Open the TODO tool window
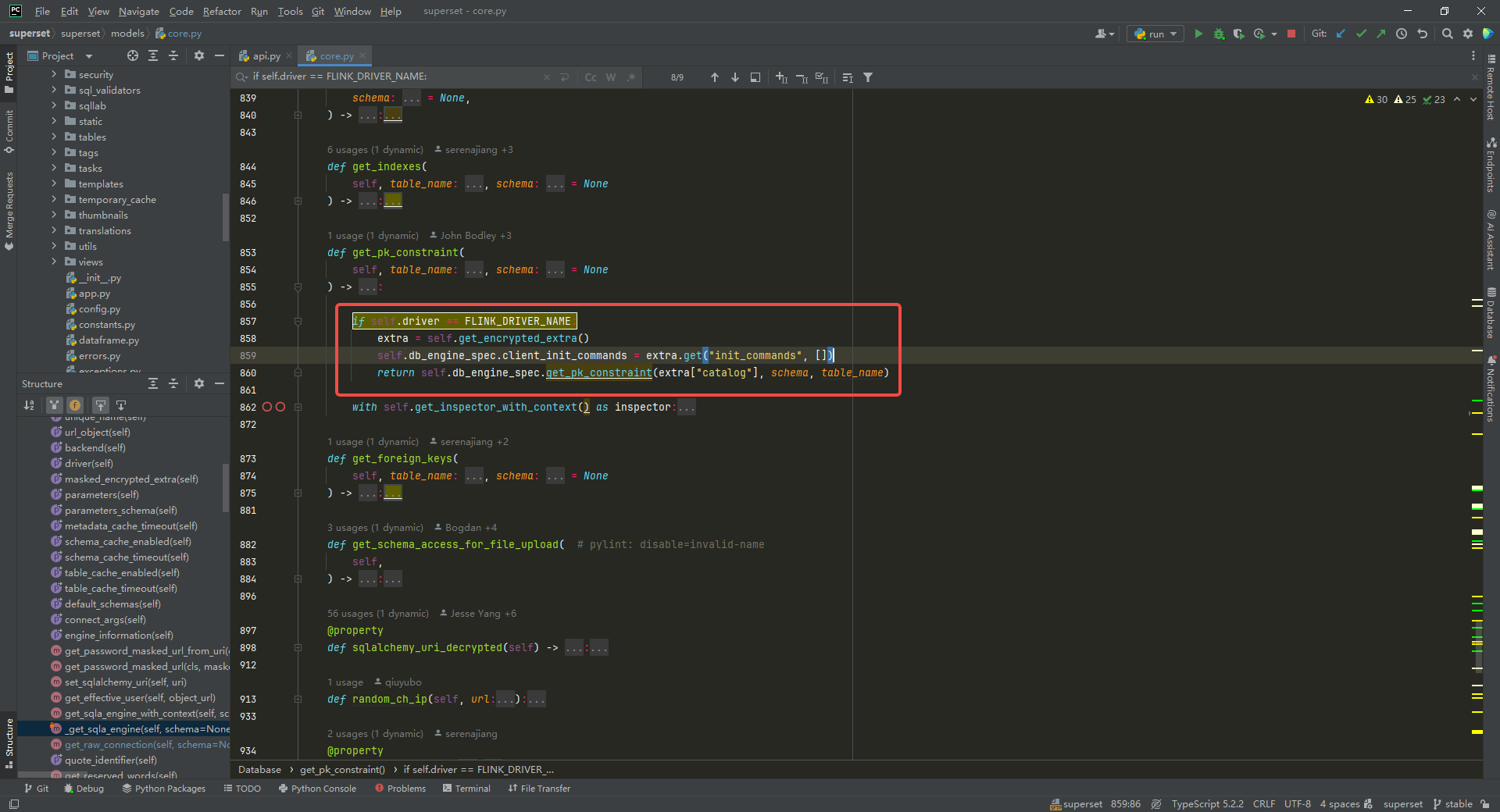Image resolution: width=1500 pixels, height=812 pixels. tap(242, 788)
